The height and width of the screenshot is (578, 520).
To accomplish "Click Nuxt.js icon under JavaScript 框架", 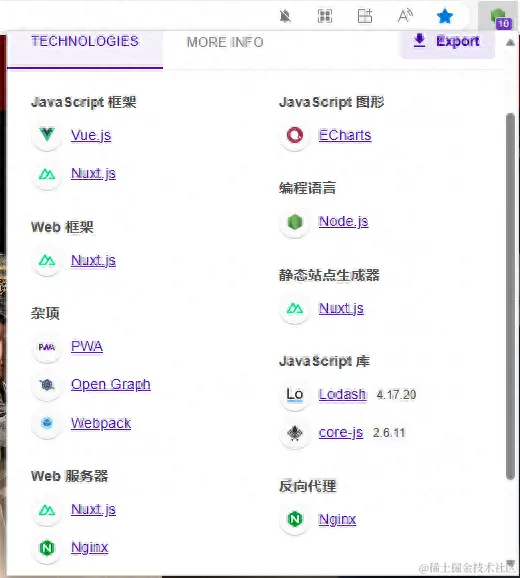I will click(x=47, y=174).
